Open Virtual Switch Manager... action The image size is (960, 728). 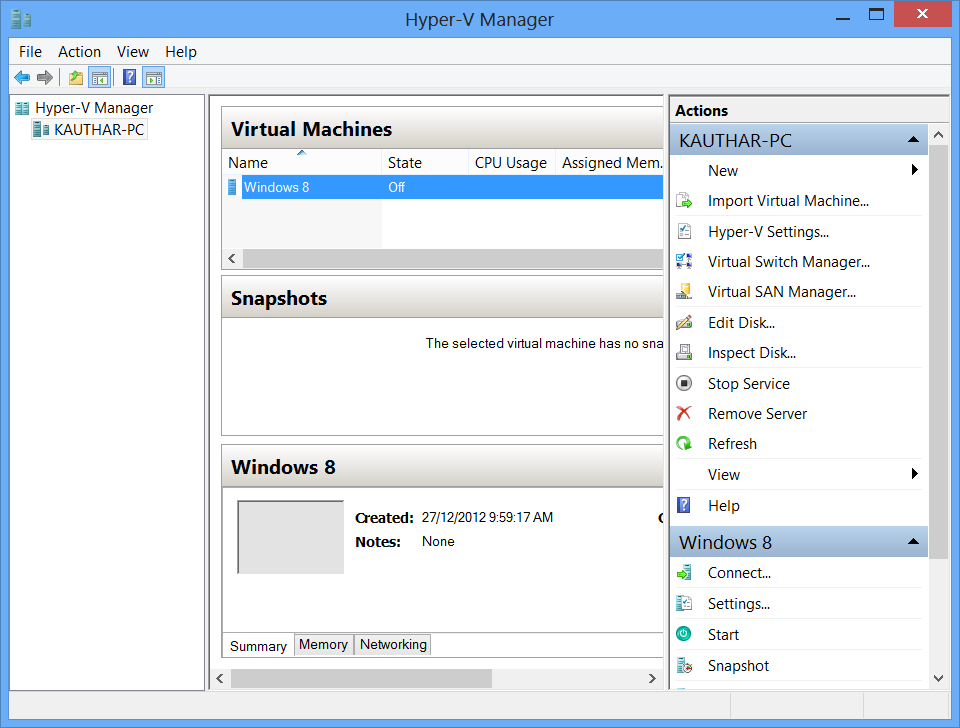point(789,262)
